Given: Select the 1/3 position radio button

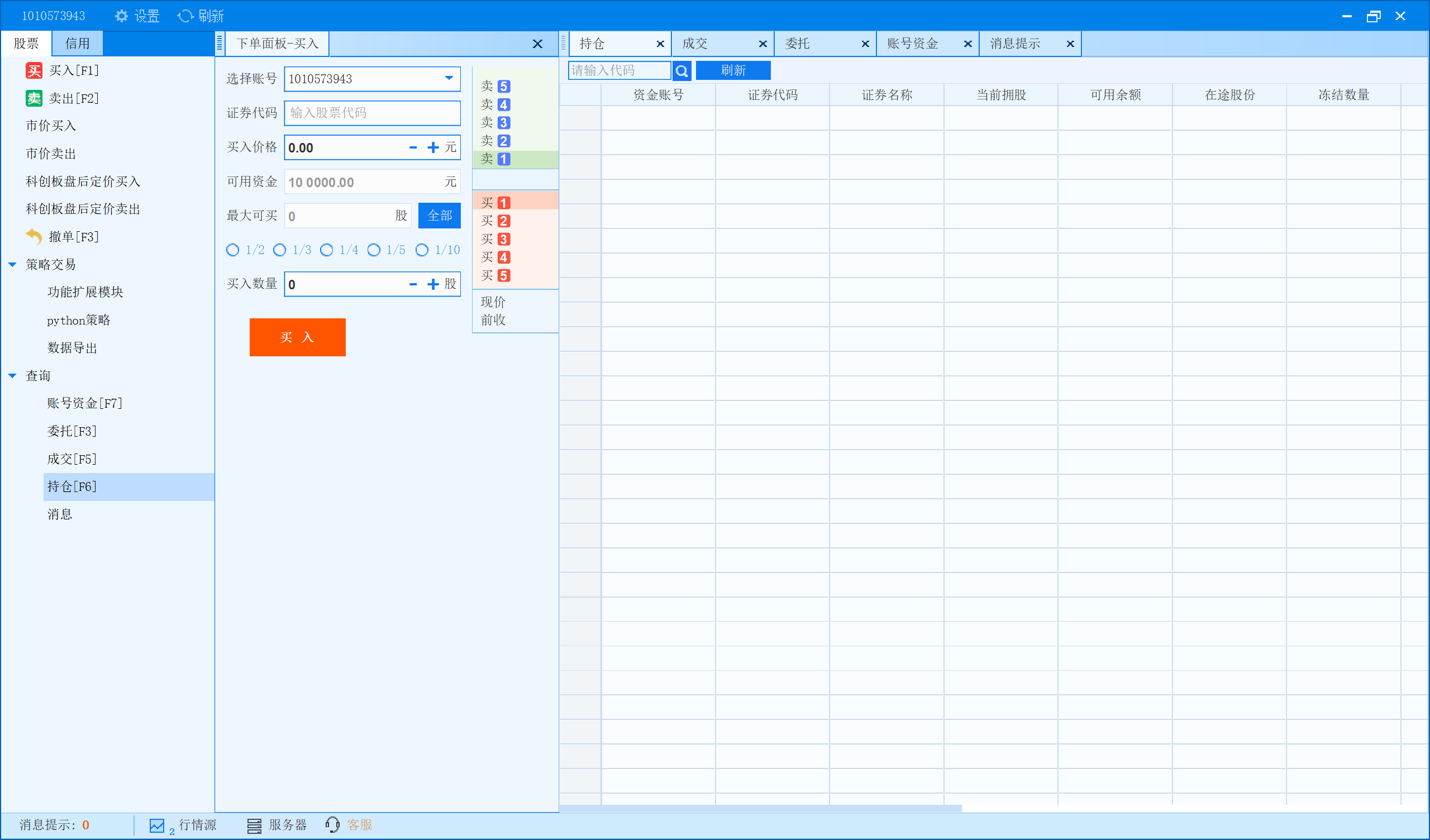Looking at the screenshot, I should [280, 250].
